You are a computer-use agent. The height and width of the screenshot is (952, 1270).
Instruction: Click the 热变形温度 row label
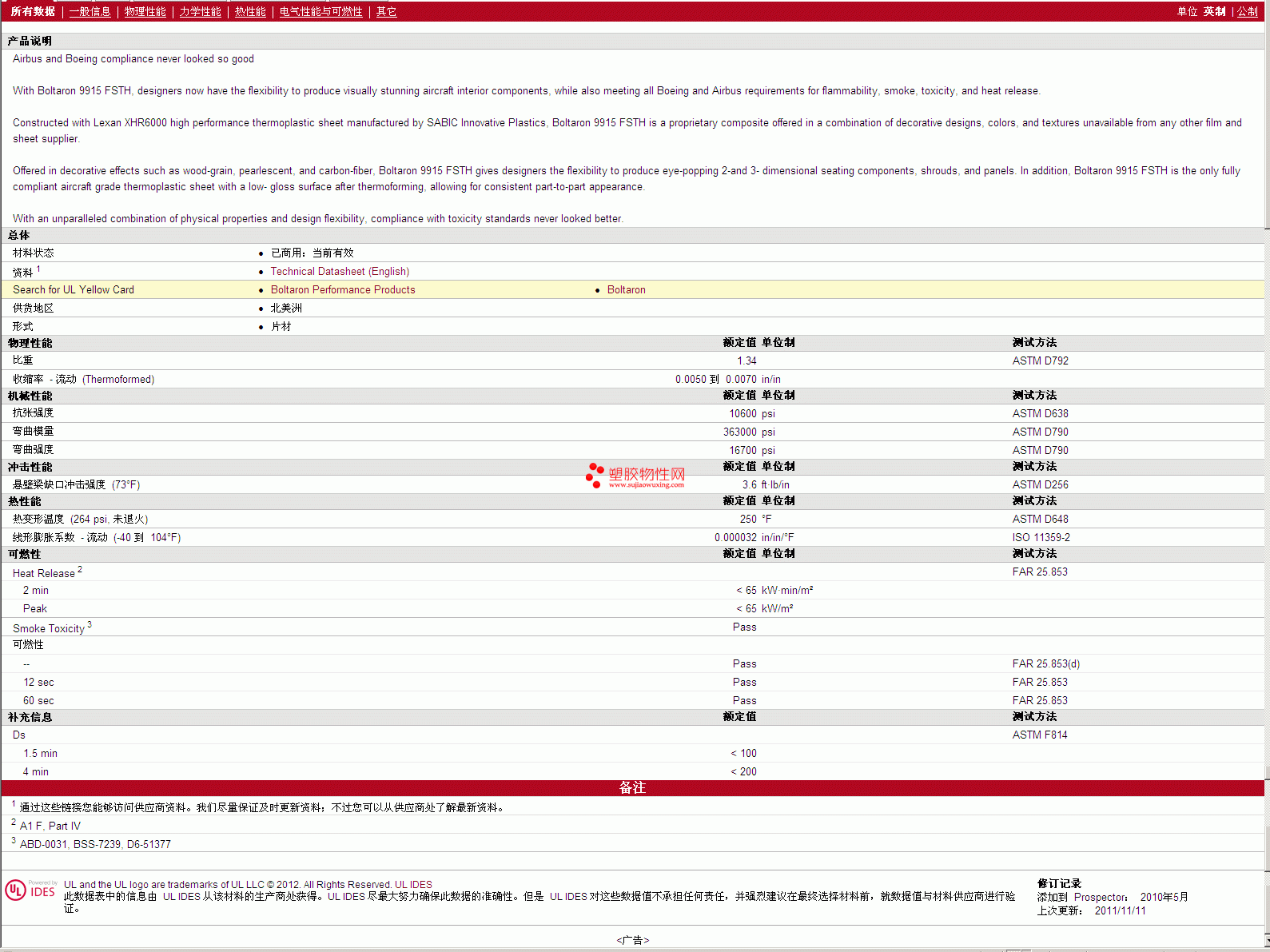tap(80, 520)
